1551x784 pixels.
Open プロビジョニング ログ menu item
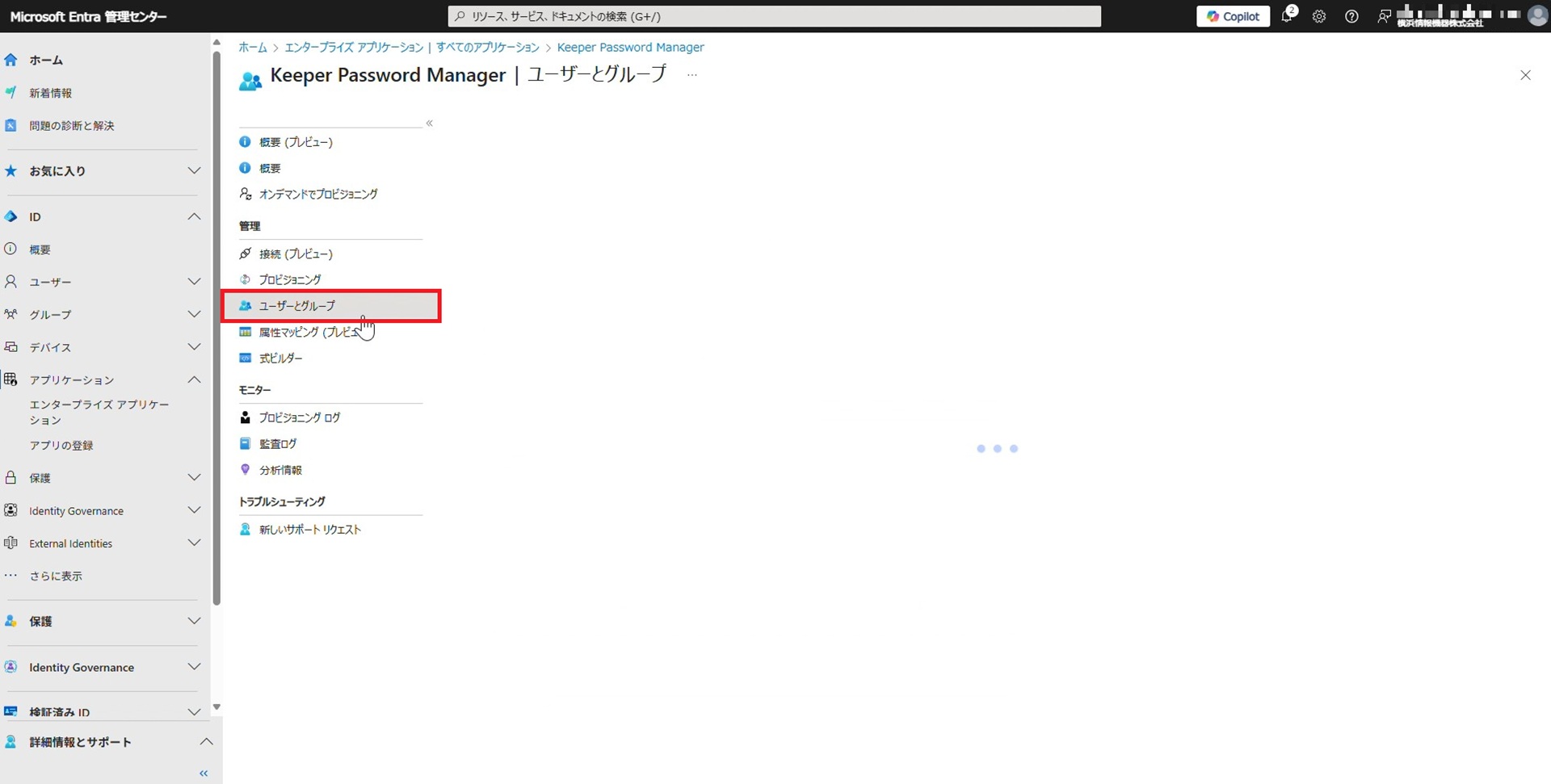(300, 417)
